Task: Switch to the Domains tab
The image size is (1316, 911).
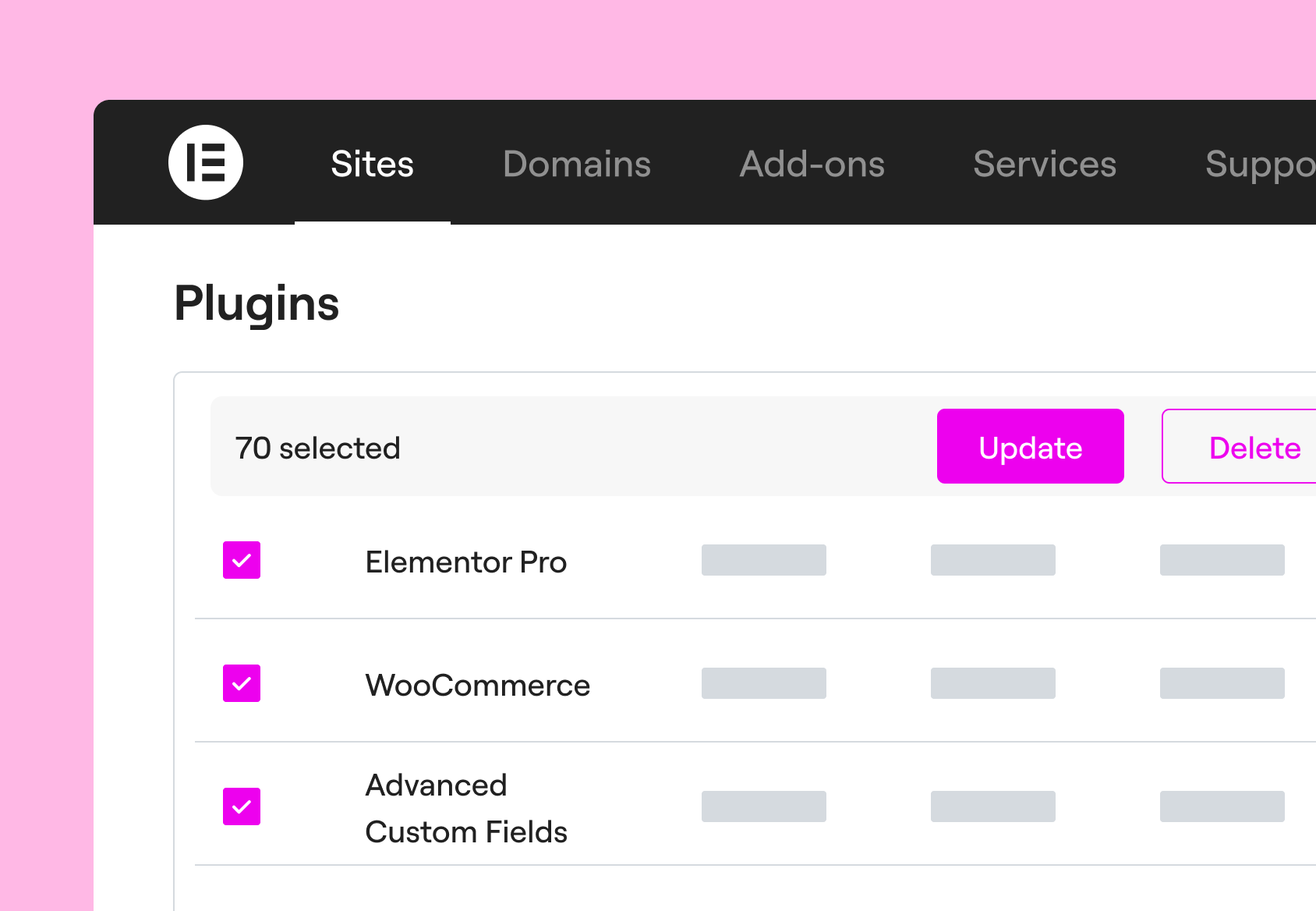Action: [577, 164]
